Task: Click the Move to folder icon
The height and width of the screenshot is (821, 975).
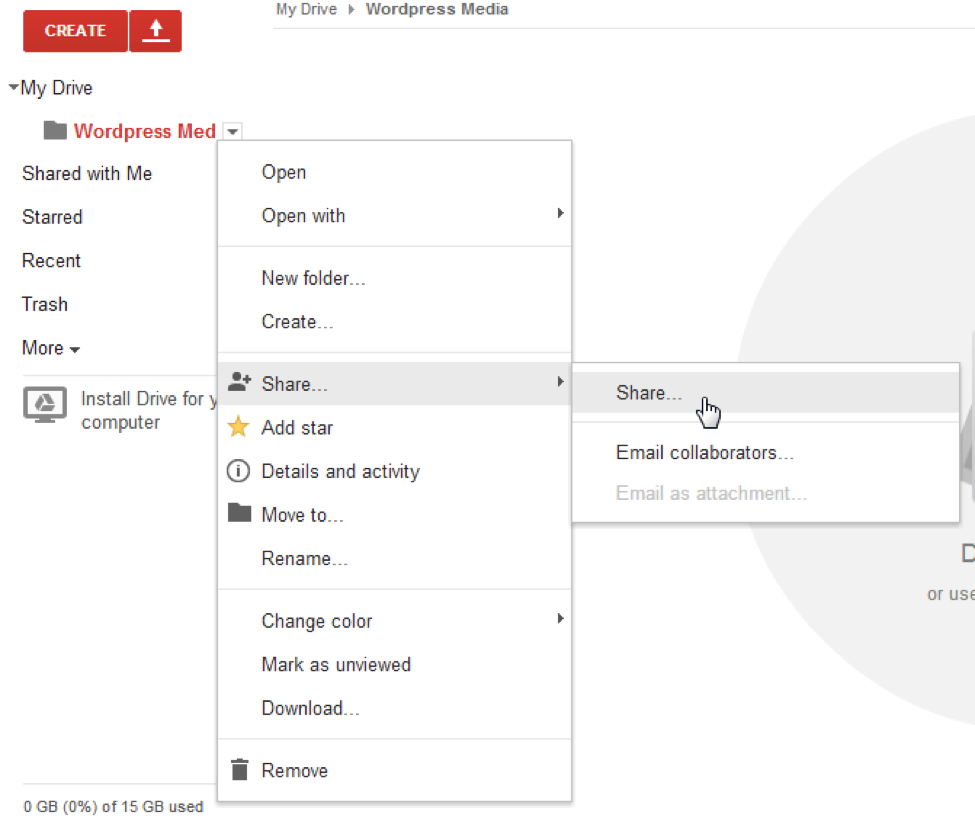Action: point(239,513)
